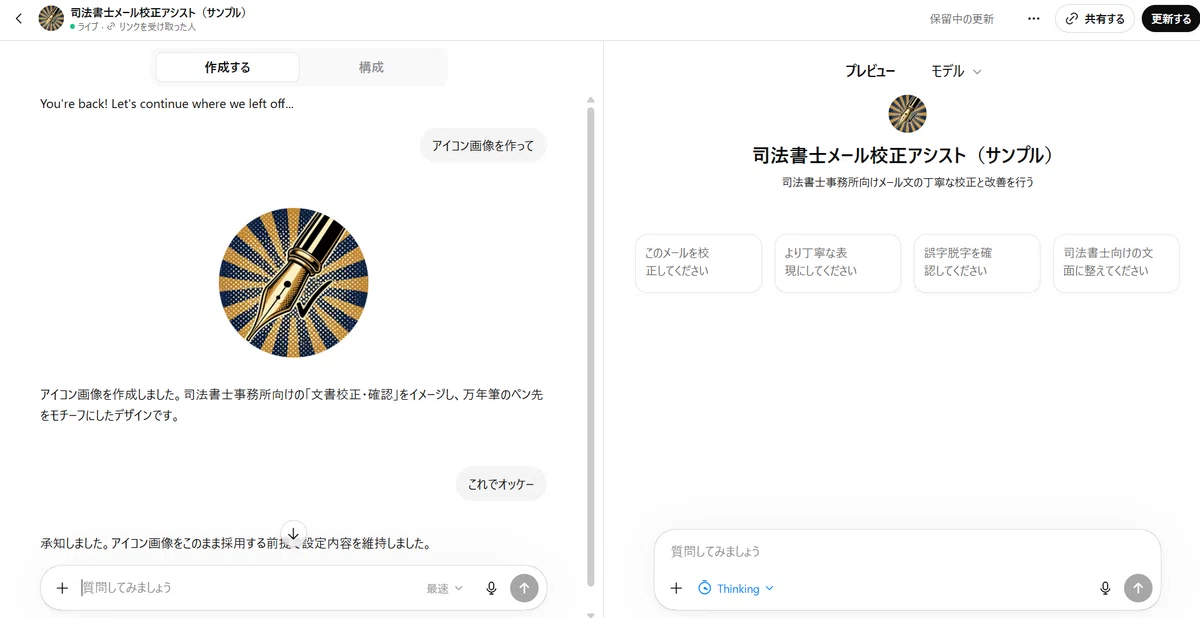
Task: Open the three-dot more options menu
Action: point(1034,19)
